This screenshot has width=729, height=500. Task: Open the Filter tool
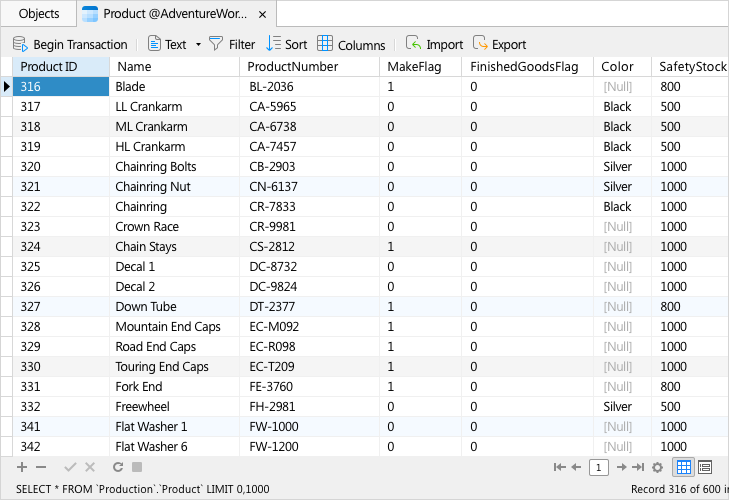point(232,44)
